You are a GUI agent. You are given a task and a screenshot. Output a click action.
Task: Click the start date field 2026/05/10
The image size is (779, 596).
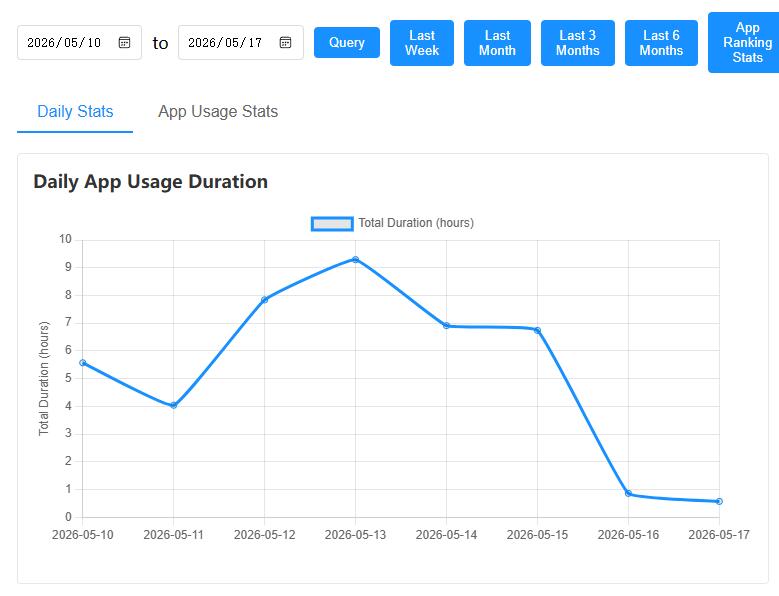click(x=79, y=43)
